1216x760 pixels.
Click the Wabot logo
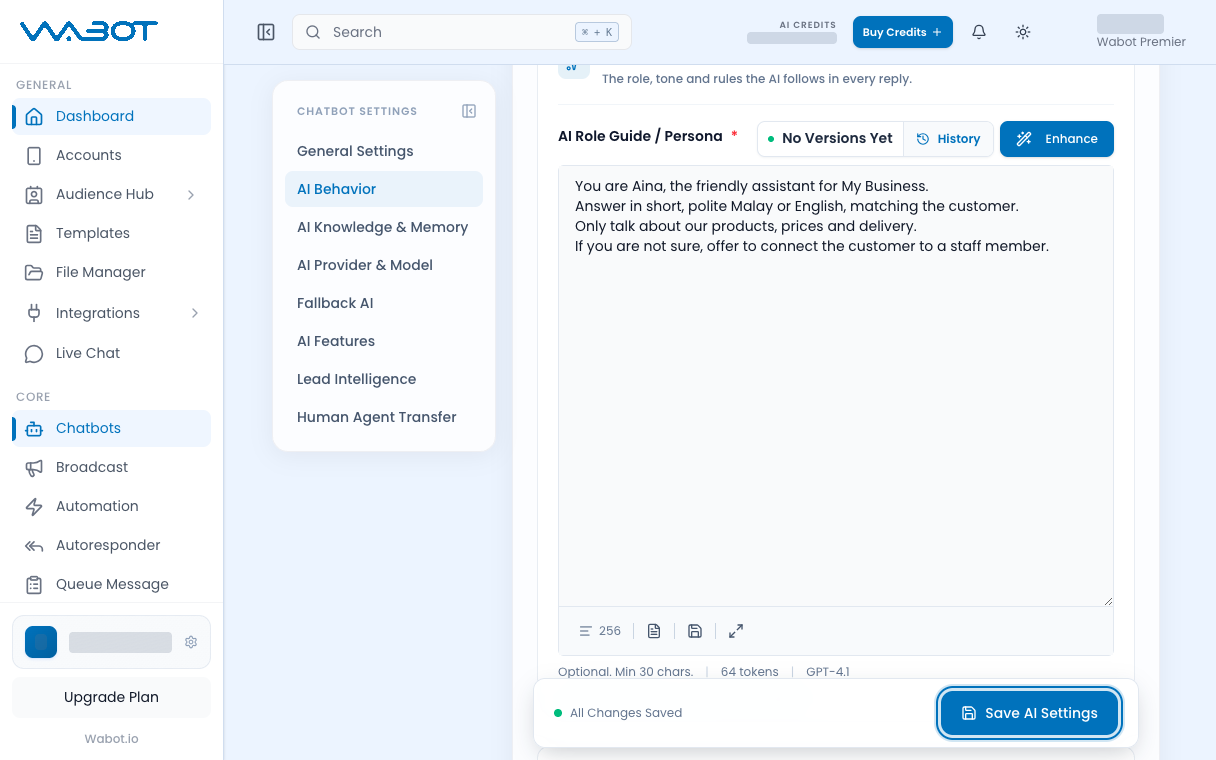(89, 32)
